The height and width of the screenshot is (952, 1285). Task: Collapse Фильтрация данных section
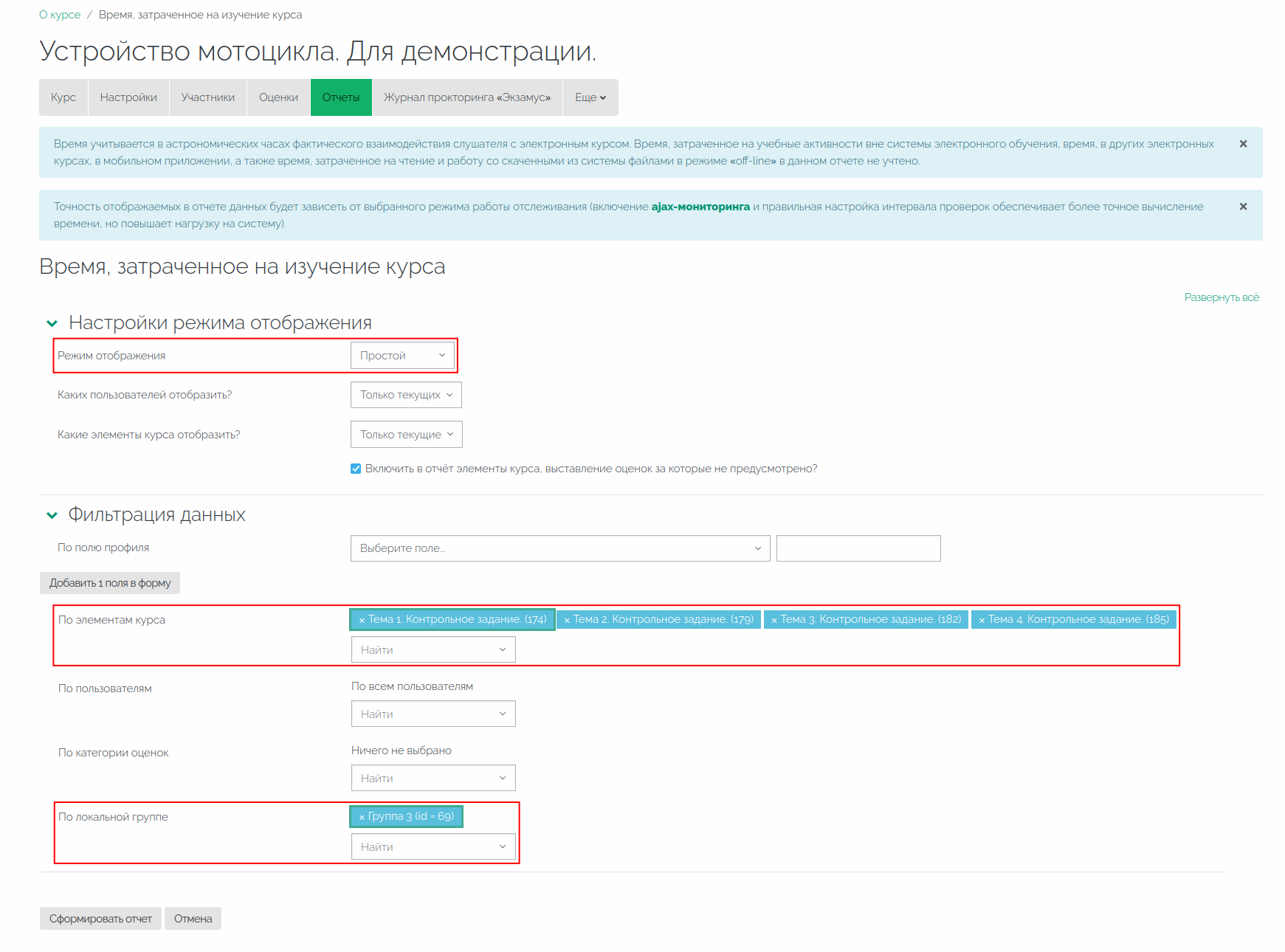(52, 515)
